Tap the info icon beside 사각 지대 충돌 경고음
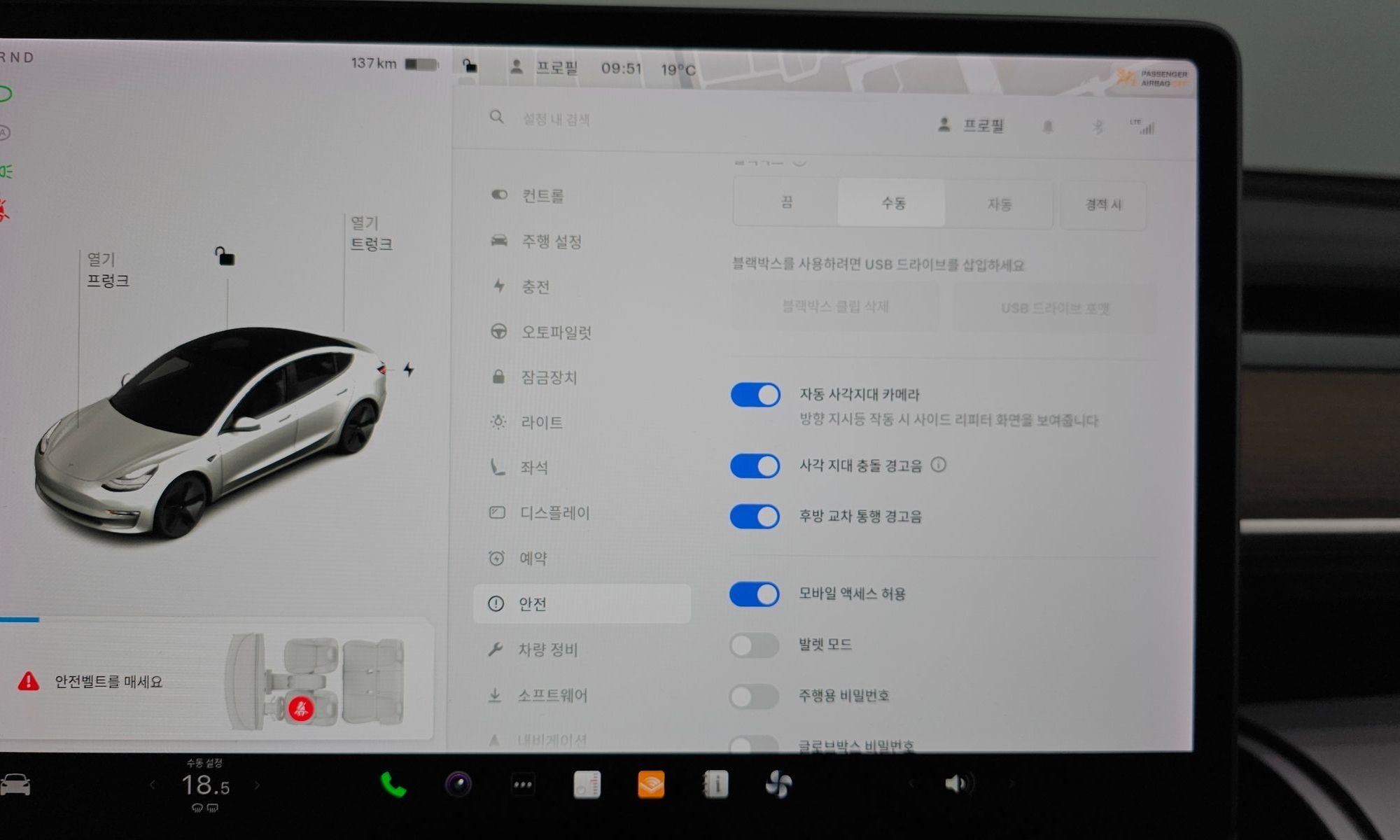Image resolution: width=1400 pixels, height=840 pixels. 939,465
